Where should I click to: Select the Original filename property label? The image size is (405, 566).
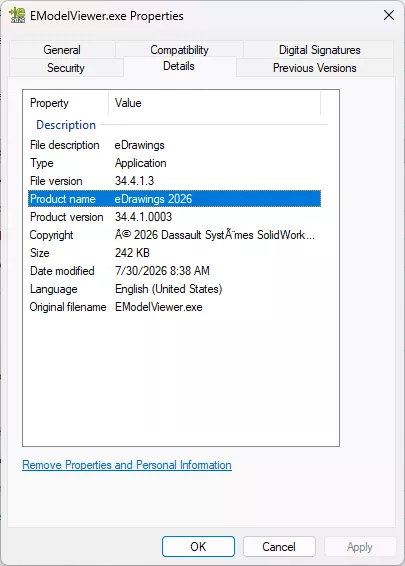pos(68,307)
